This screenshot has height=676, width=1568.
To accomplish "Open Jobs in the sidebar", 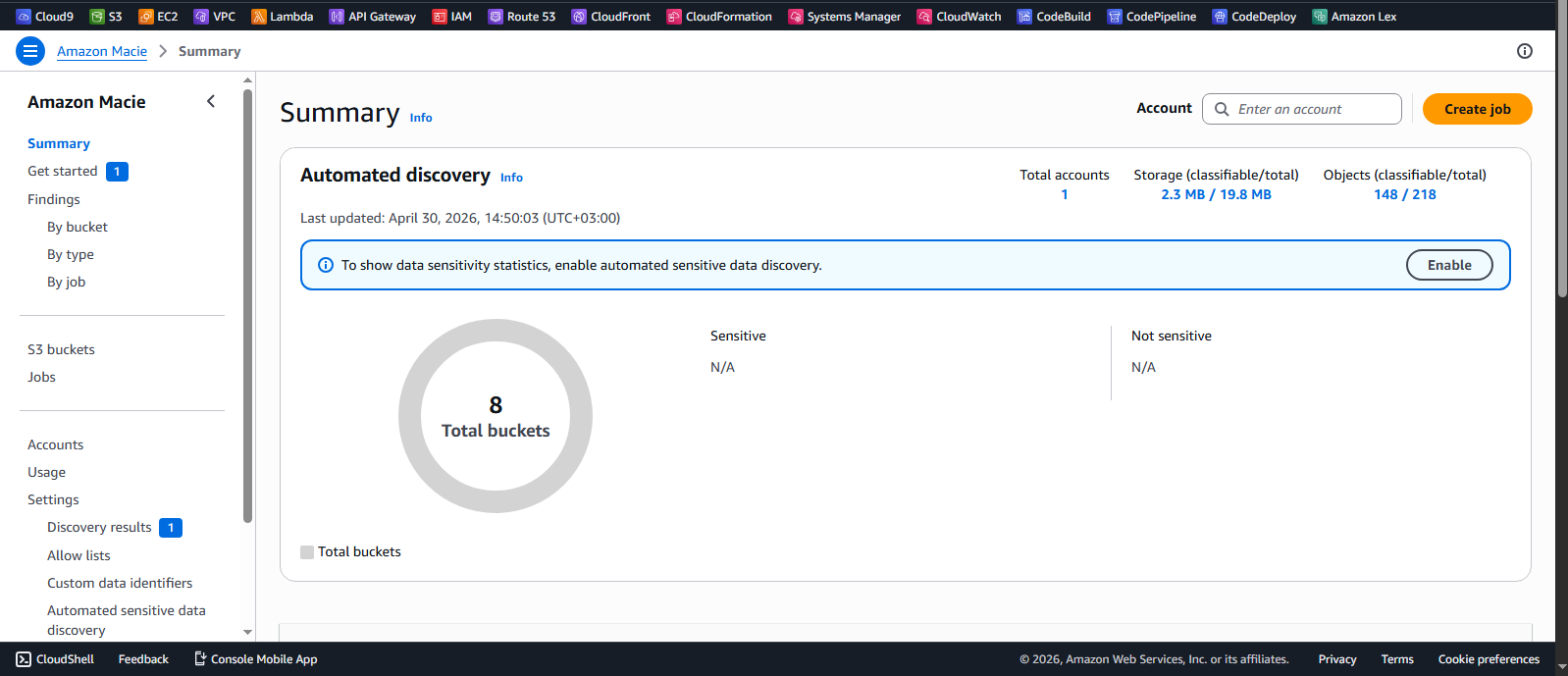I will tap(41, 377).
